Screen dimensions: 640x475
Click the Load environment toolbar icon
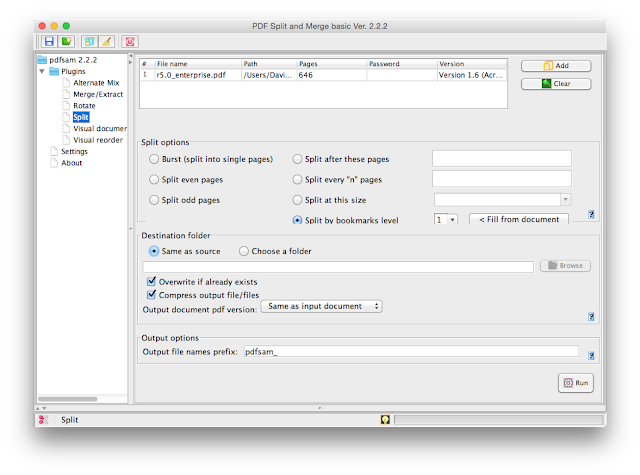pyautogui.click(x=66, y=41)
